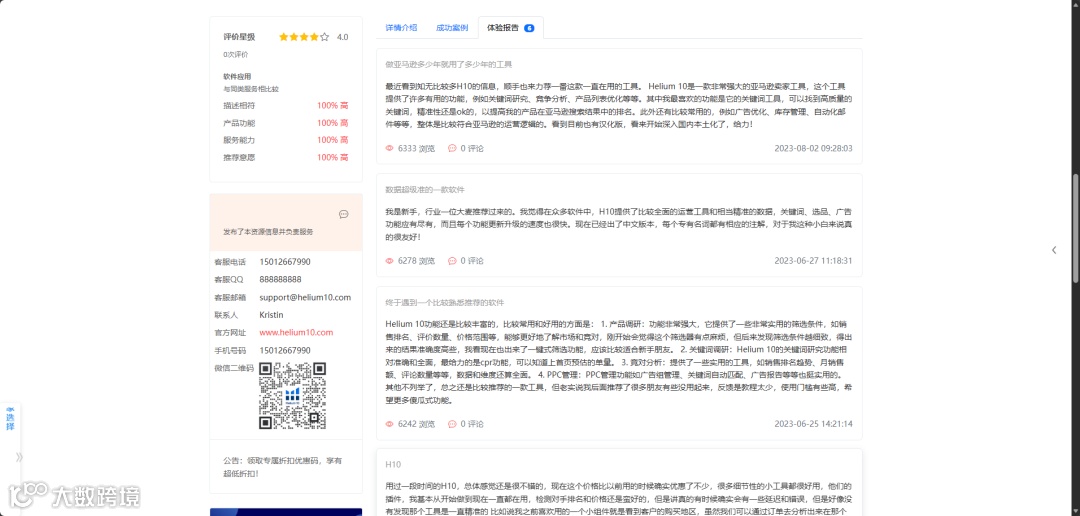Image resolution: width=1080 pixels, height=516 pixels.
Task: Click the timestamp 2023-06-27 11:18:31
Action: point(813,261)
